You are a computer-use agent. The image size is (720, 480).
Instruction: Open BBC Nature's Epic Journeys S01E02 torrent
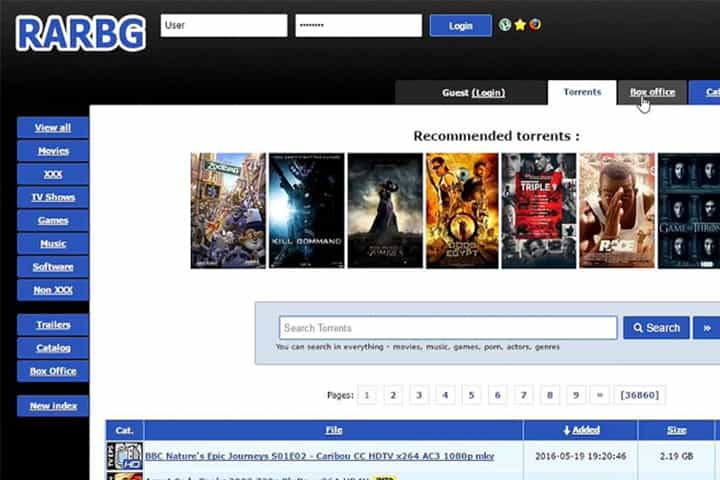(320, 456)
